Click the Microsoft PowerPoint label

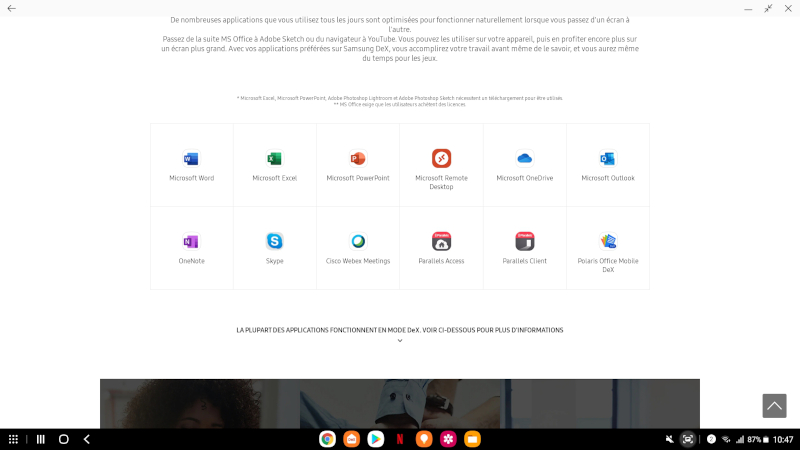358,178
